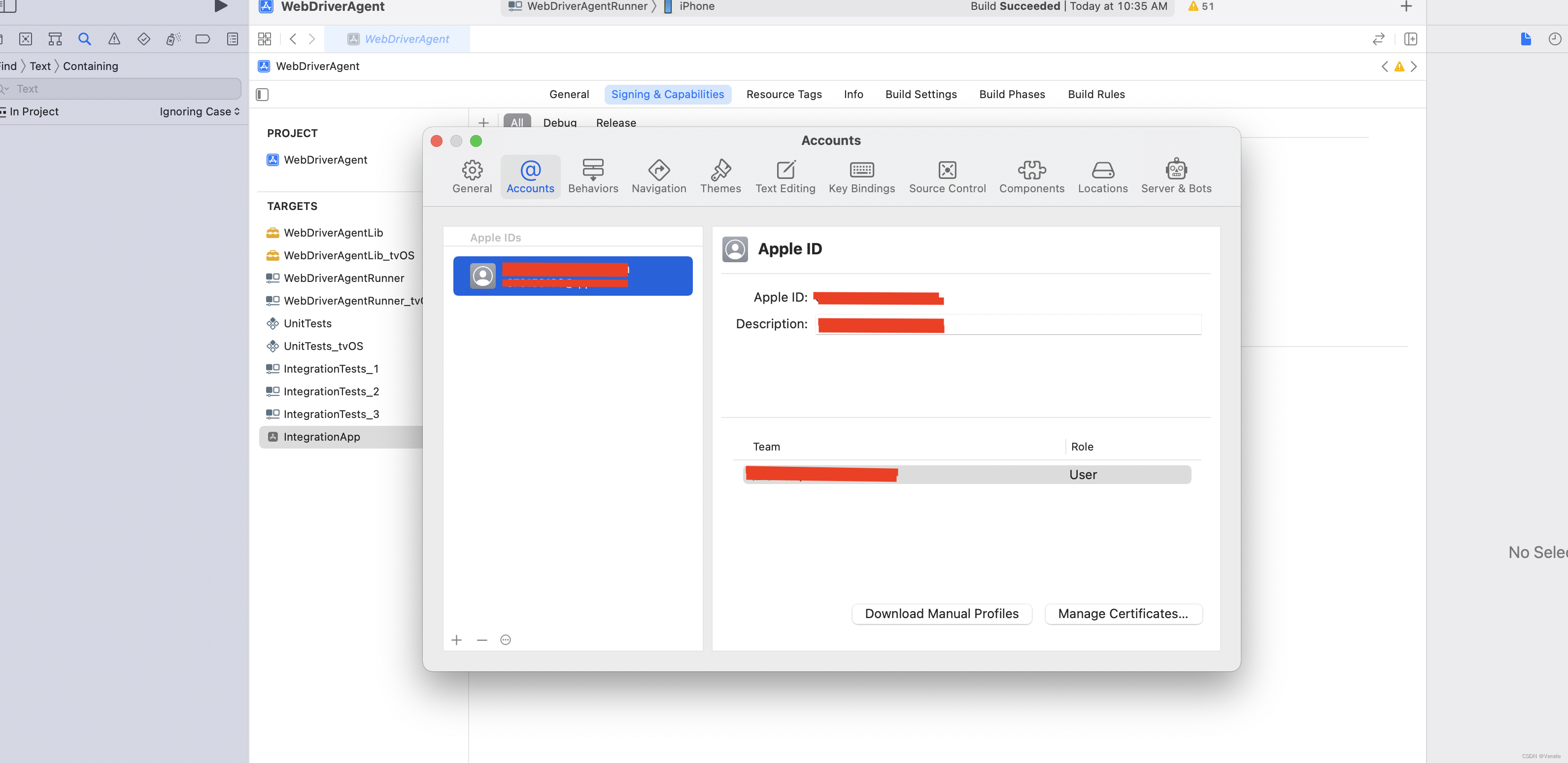Select the WebDriverAgentRunner target
The height and width of the screenshot is (763, 1568).
pyautogui.click(x=343, y=277)
